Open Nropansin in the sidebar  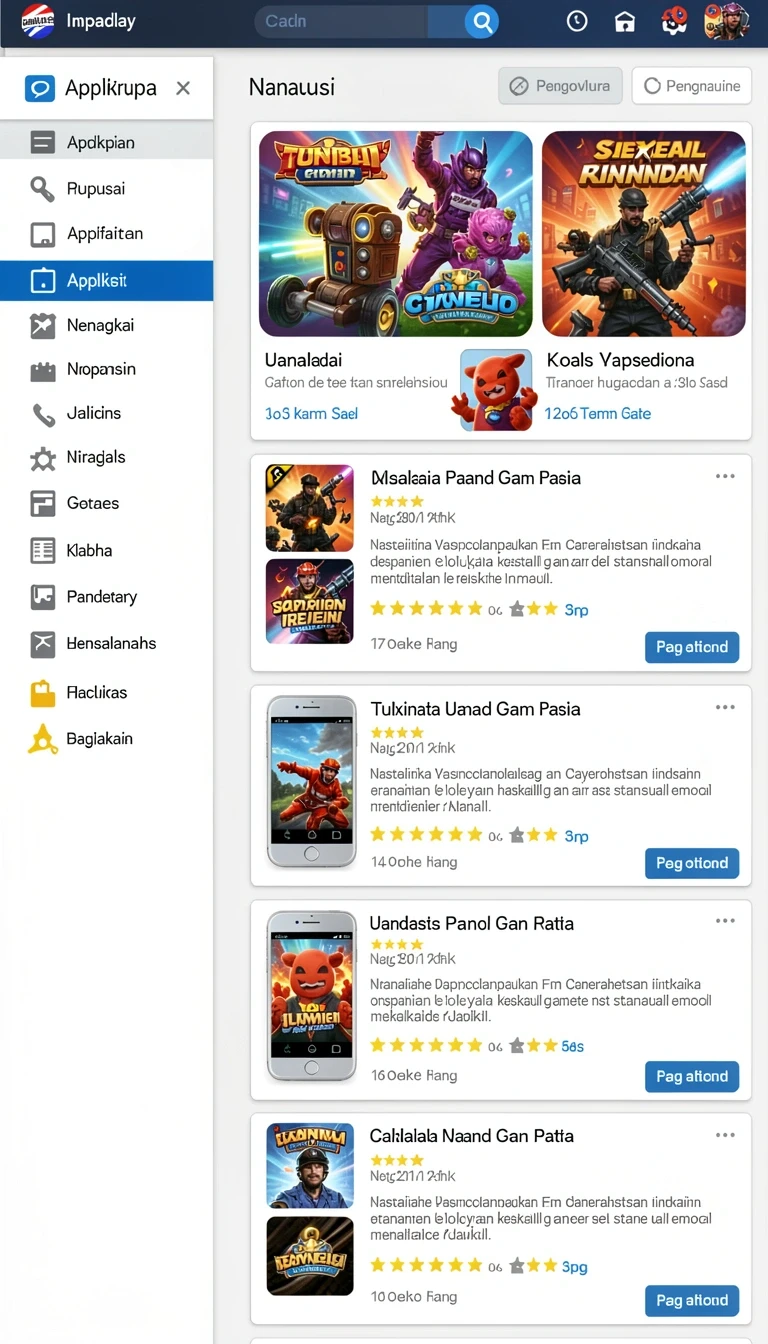click(106, 369)
